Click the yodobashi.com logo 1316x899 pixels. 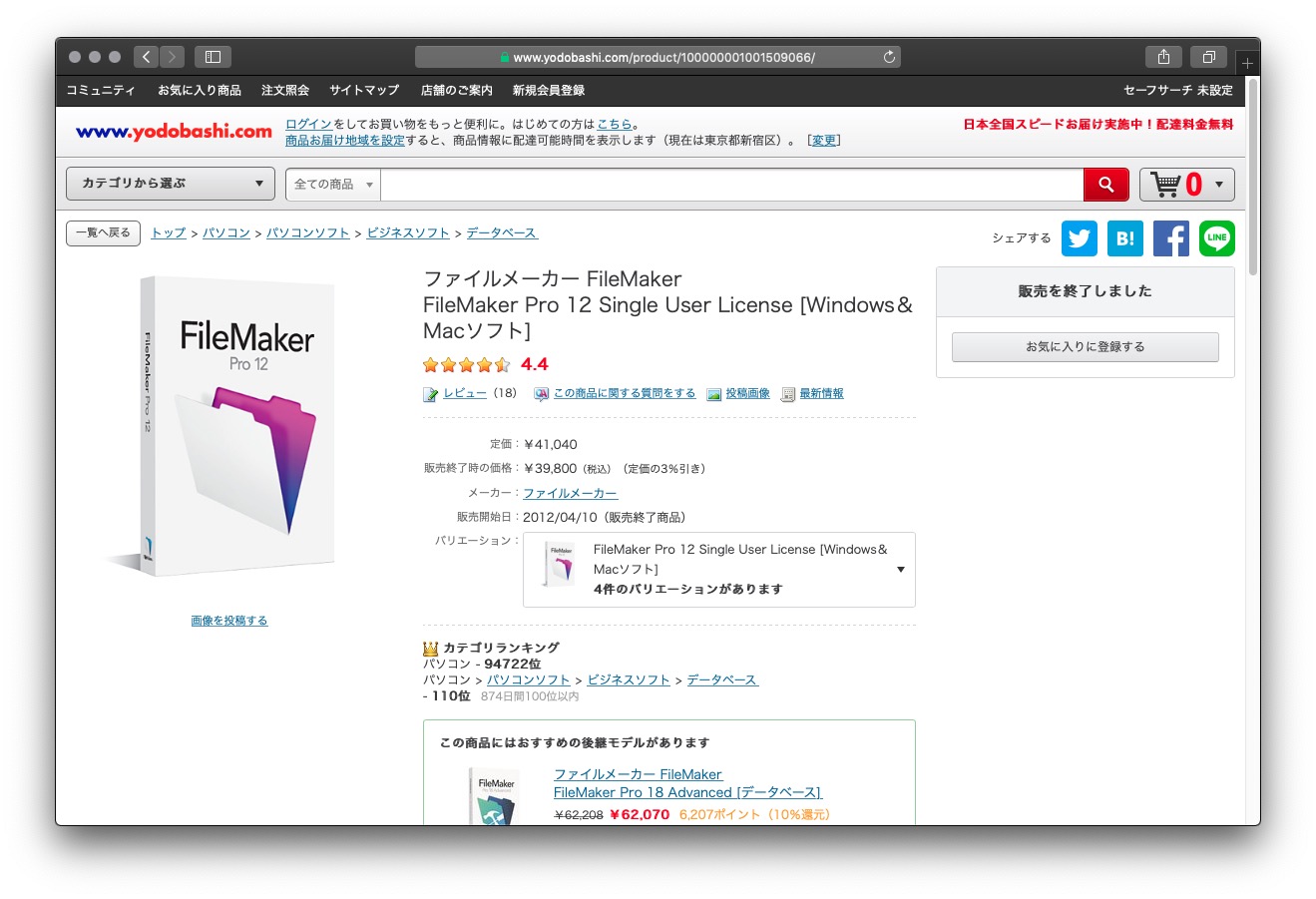click(174, 132)
